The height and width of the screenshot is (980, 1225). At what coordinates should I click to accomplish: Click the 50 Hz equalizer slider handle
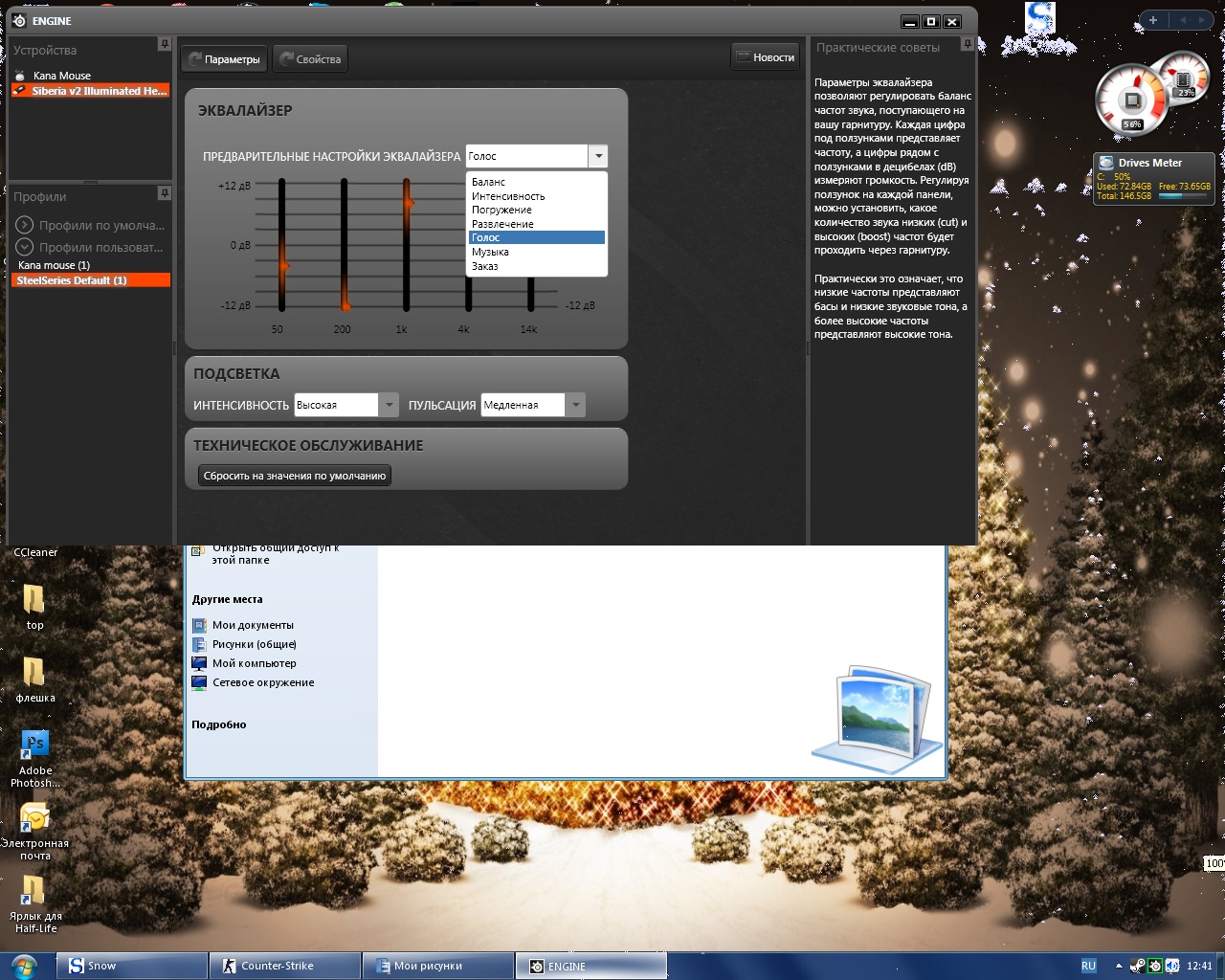(283, 265)
